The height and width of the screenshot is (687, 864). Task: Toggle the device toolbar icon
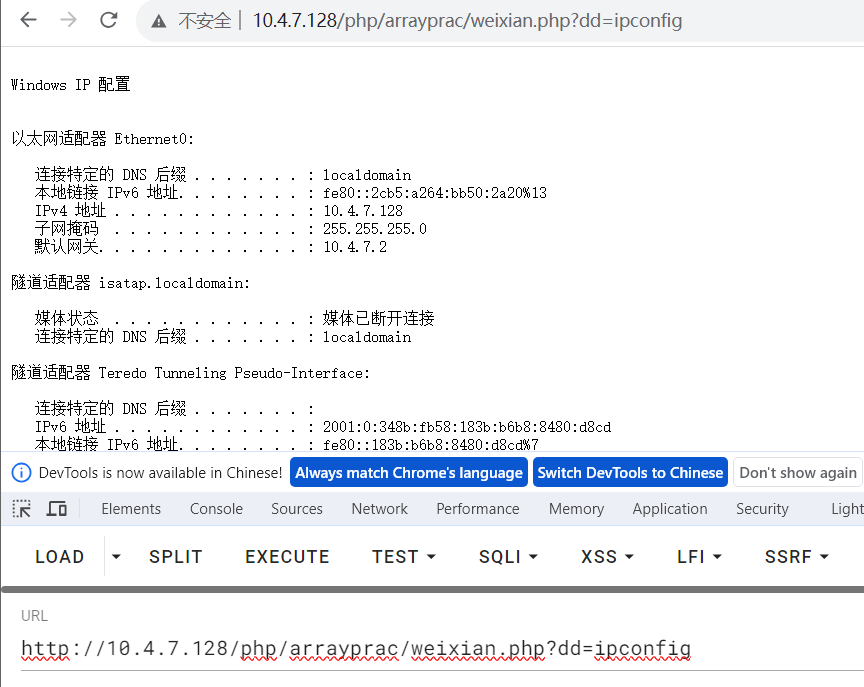(56, 509)
